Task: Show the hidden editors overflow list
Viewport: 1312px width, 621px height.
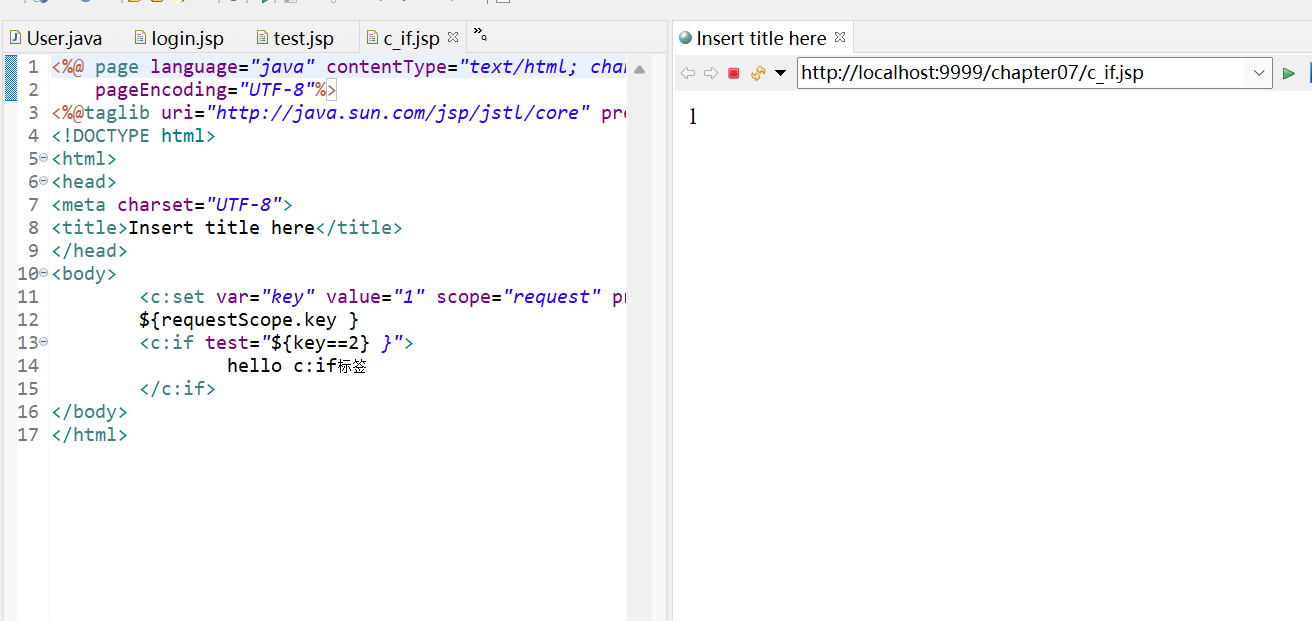Action: pyautogui.click(x=480, y=34)
